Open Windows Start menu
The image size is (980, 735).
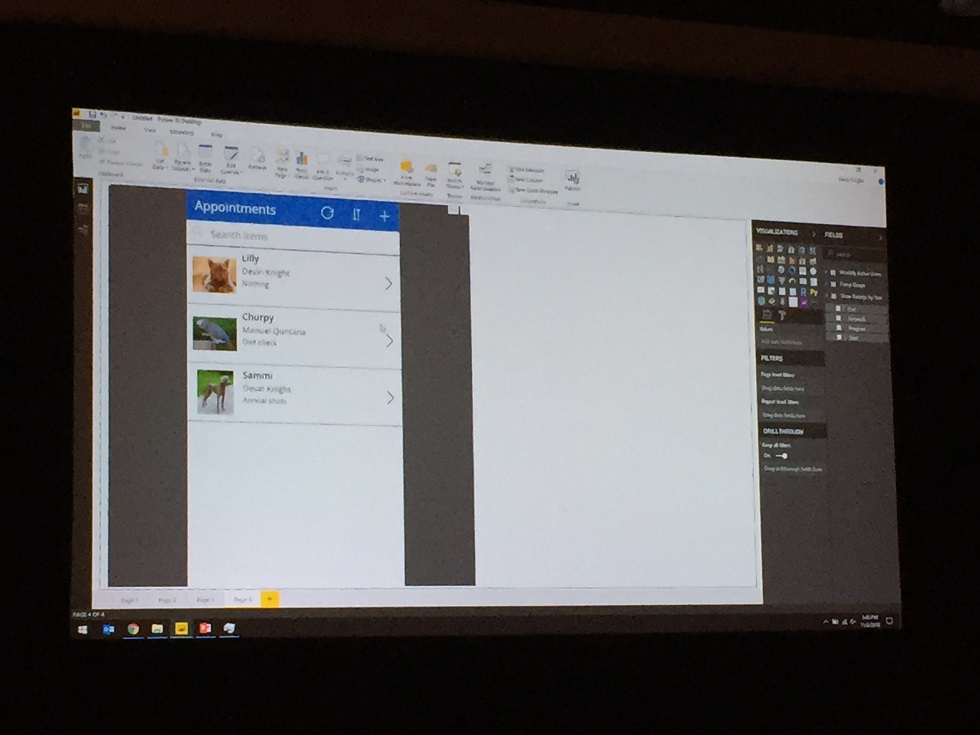pos(82,629)
